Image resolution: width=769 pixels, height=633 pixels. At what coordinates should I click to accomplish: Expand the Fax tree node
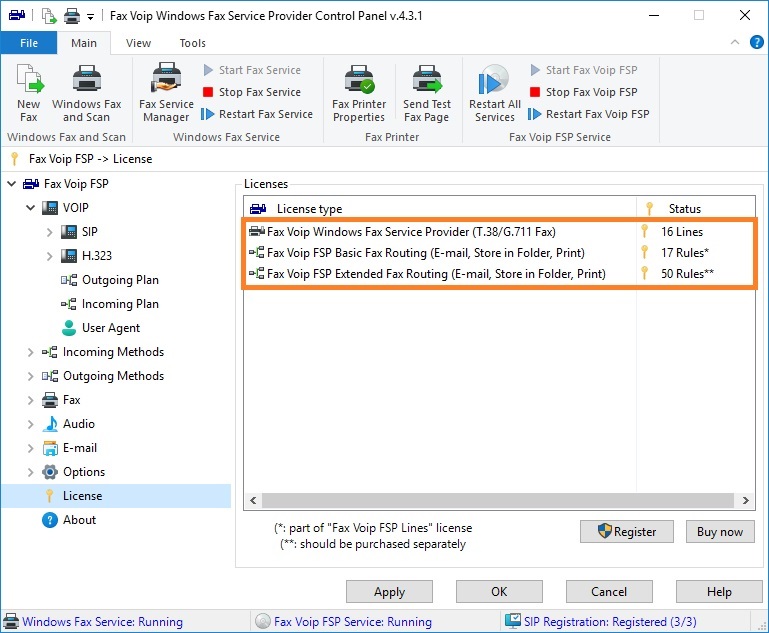[30, 400]
